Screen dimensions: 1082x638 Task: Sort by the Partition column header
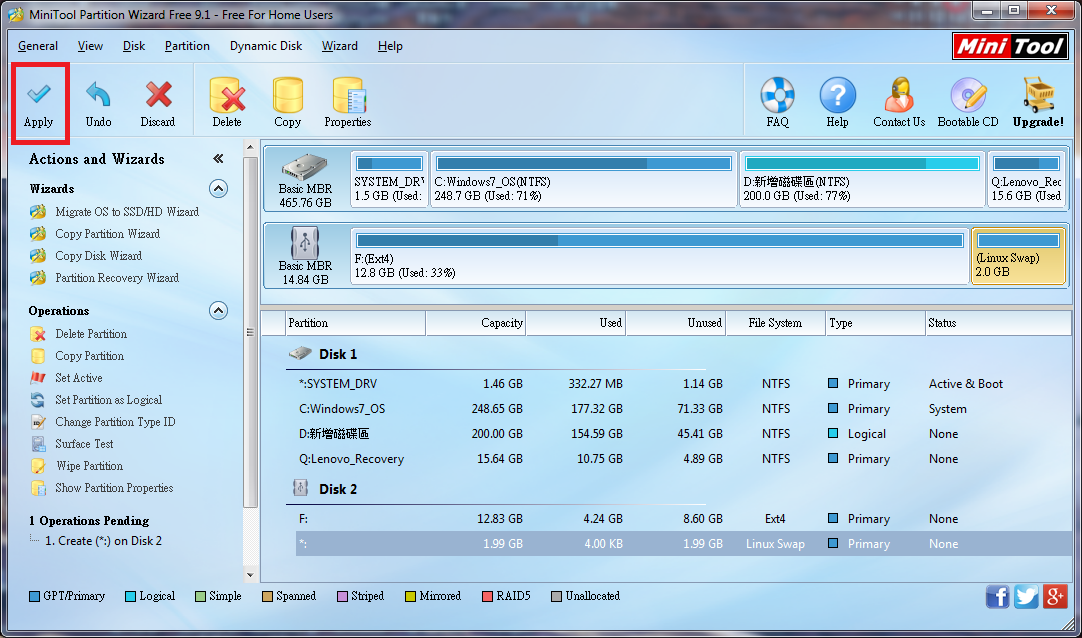tap(355, 323)
